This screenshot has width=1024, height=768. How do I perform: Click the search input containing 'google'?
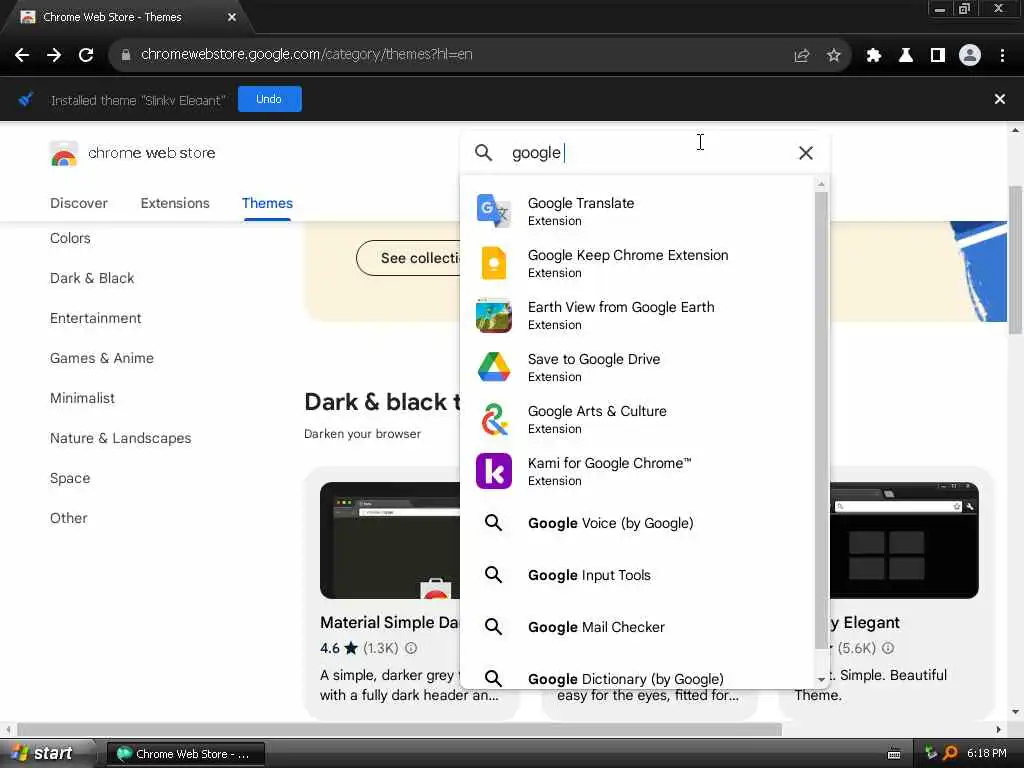click(647, 153)
